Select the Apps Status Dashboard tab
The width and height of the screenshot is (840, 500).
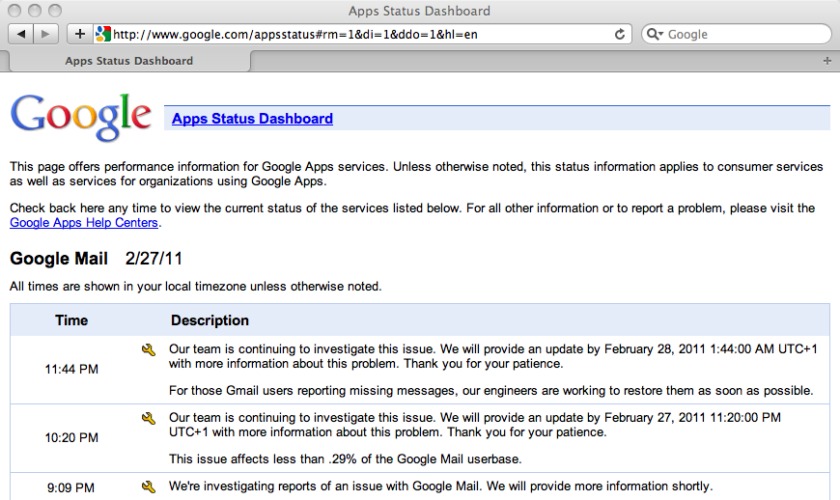click(x=129, y=61)
